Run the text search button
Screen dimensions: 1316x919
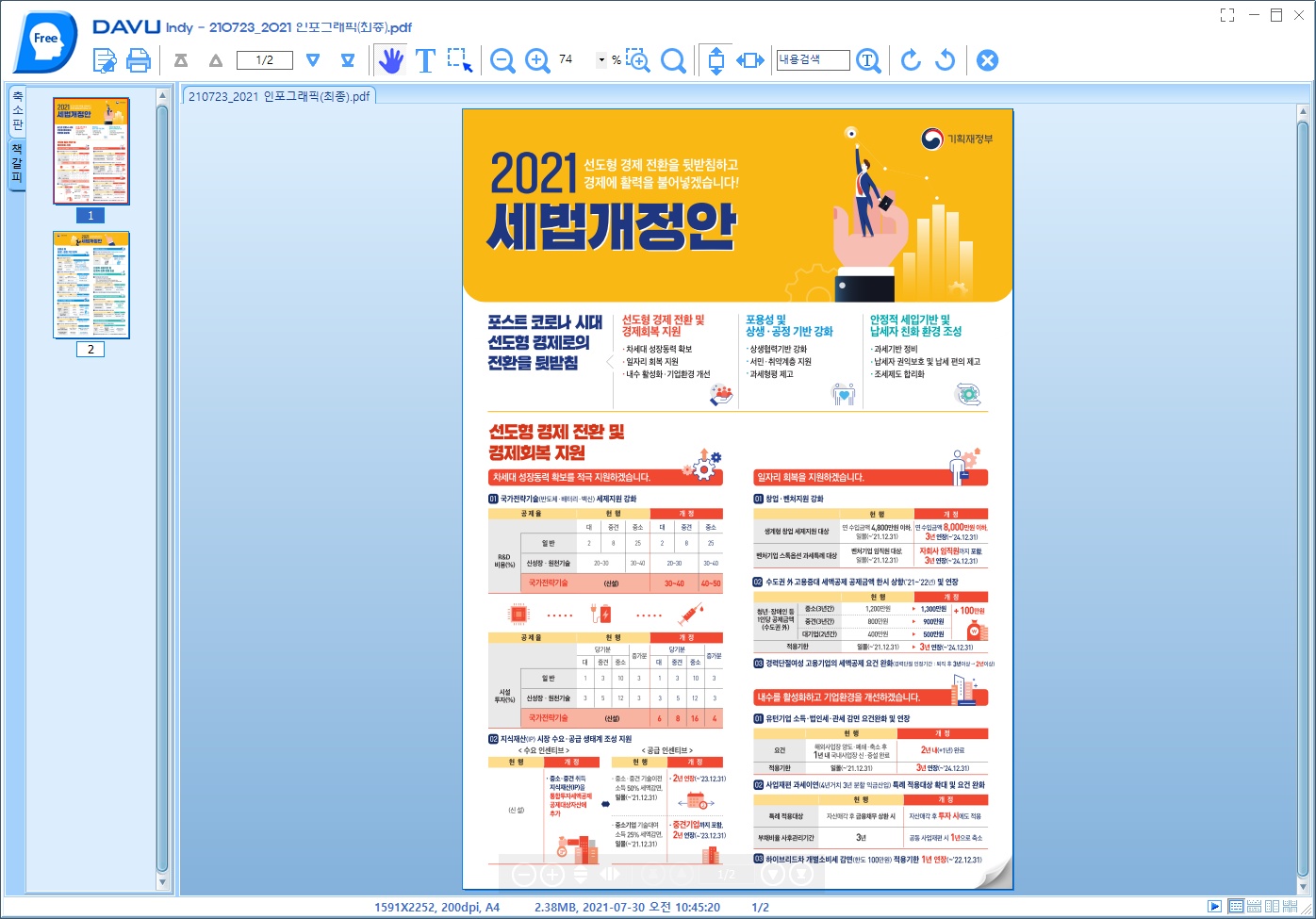tap(868, 60)
